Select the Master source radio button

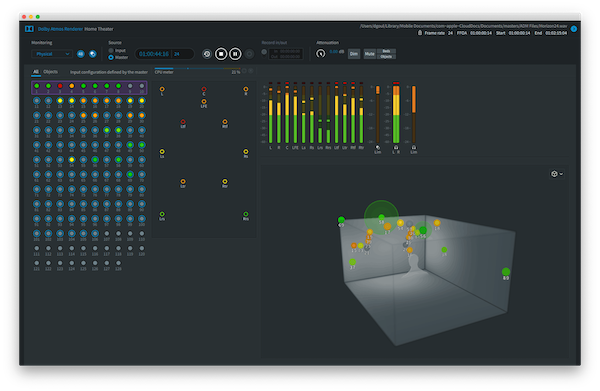111,57
